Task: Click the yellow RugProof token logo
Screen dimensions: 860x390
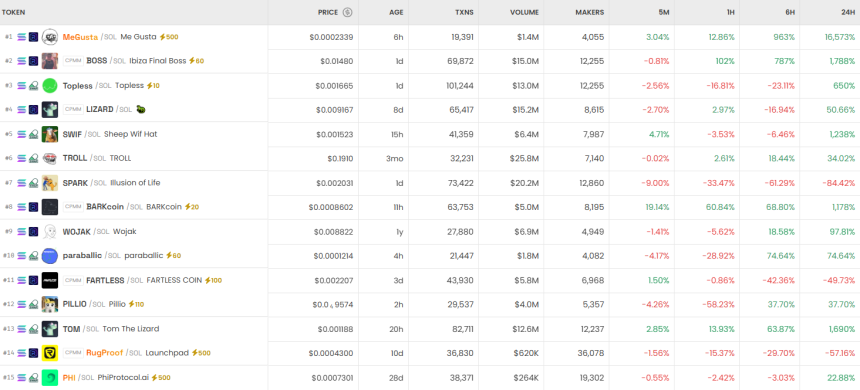Action: click(x=50, y=353)
